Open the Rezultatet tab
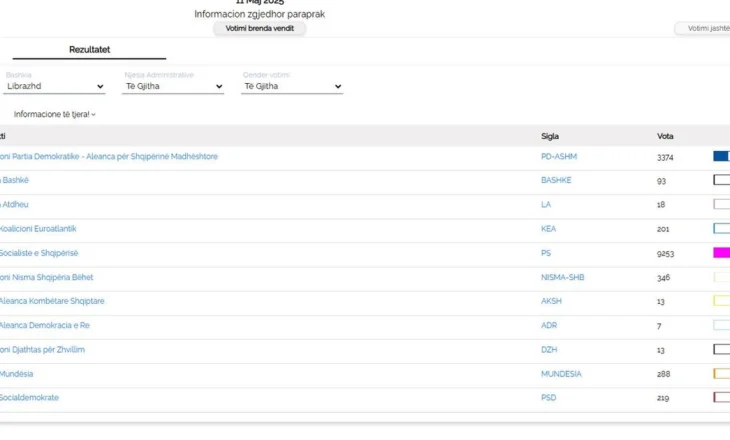The height and width of the screenshot is (440, 730). 89,50
